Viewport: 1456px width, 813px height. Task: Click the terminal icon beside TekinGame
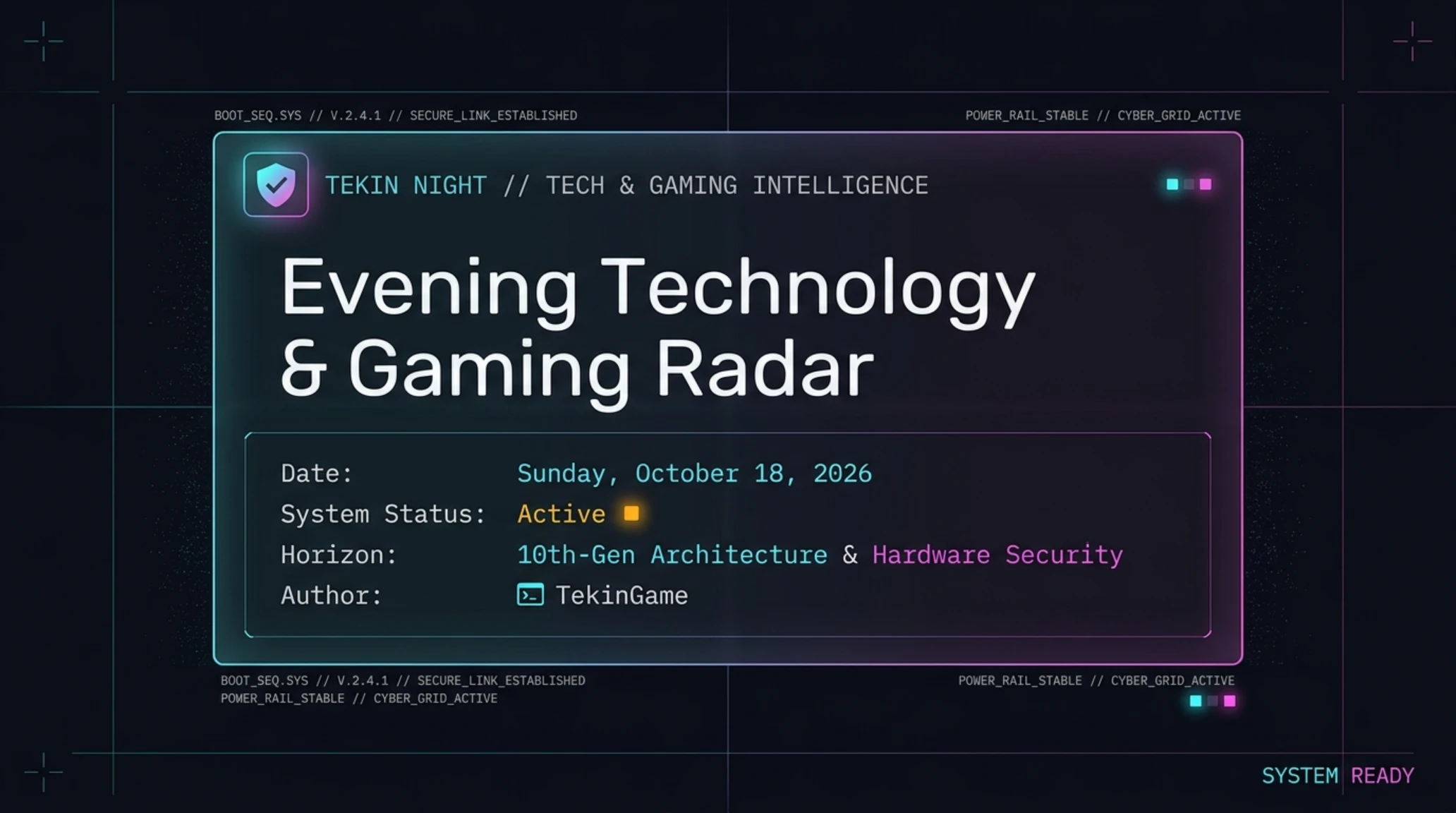click(x=530, y=595)
